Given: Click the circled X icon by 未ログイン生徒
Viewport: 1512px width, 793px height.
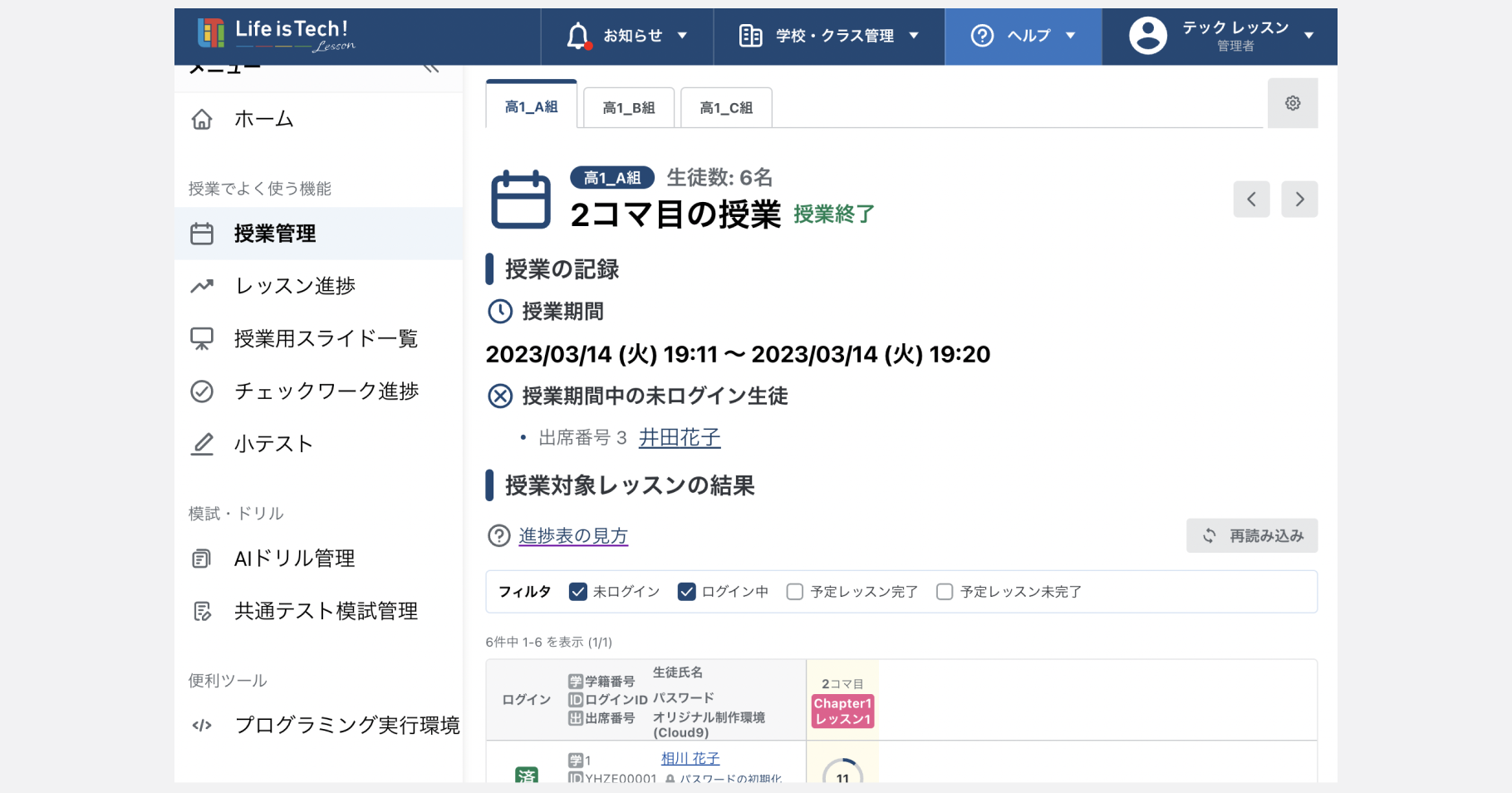Looking at the screenshot, I should [500, 396].
